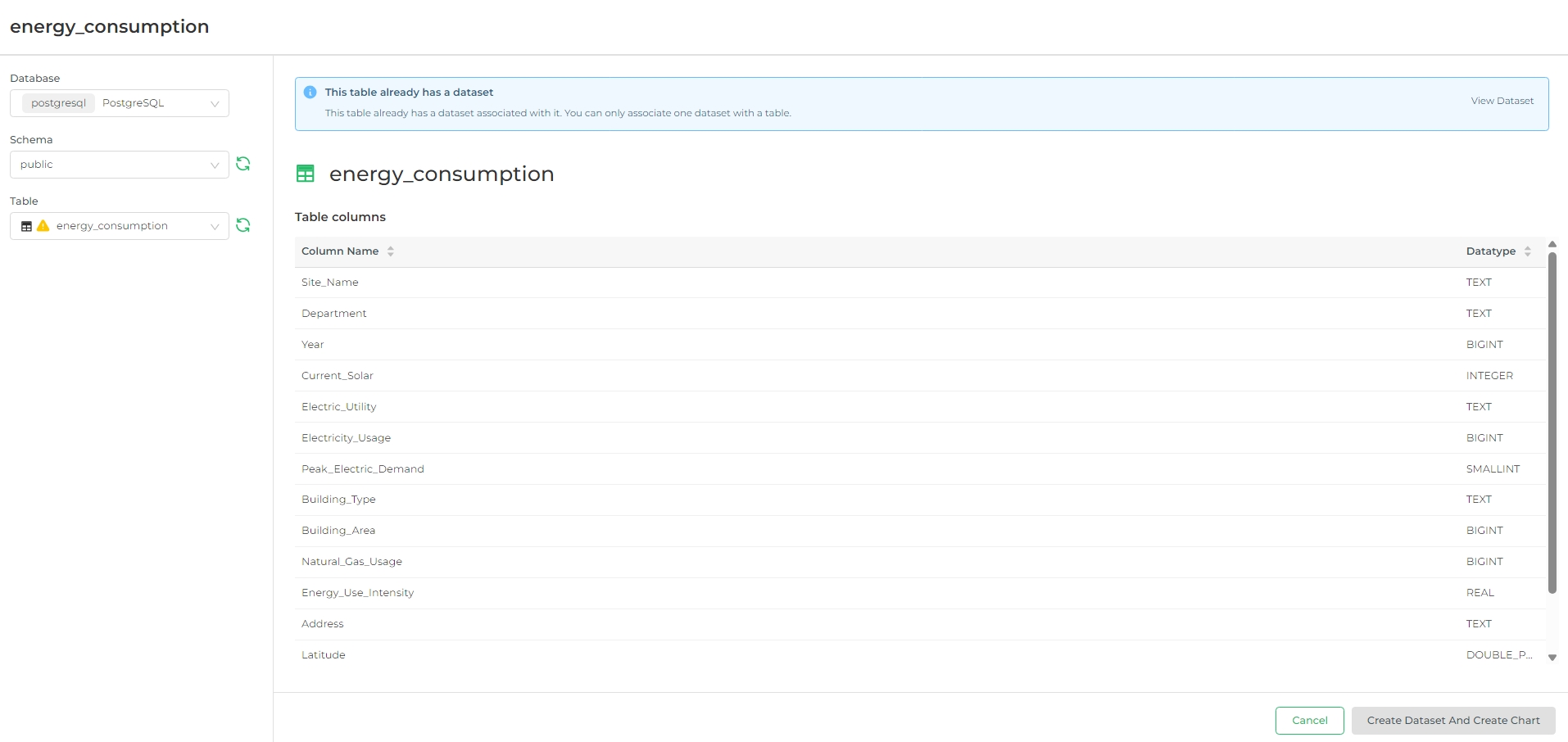Click the Column Name header
This screenshot has height=742, width=1568.
coord(340,251)
